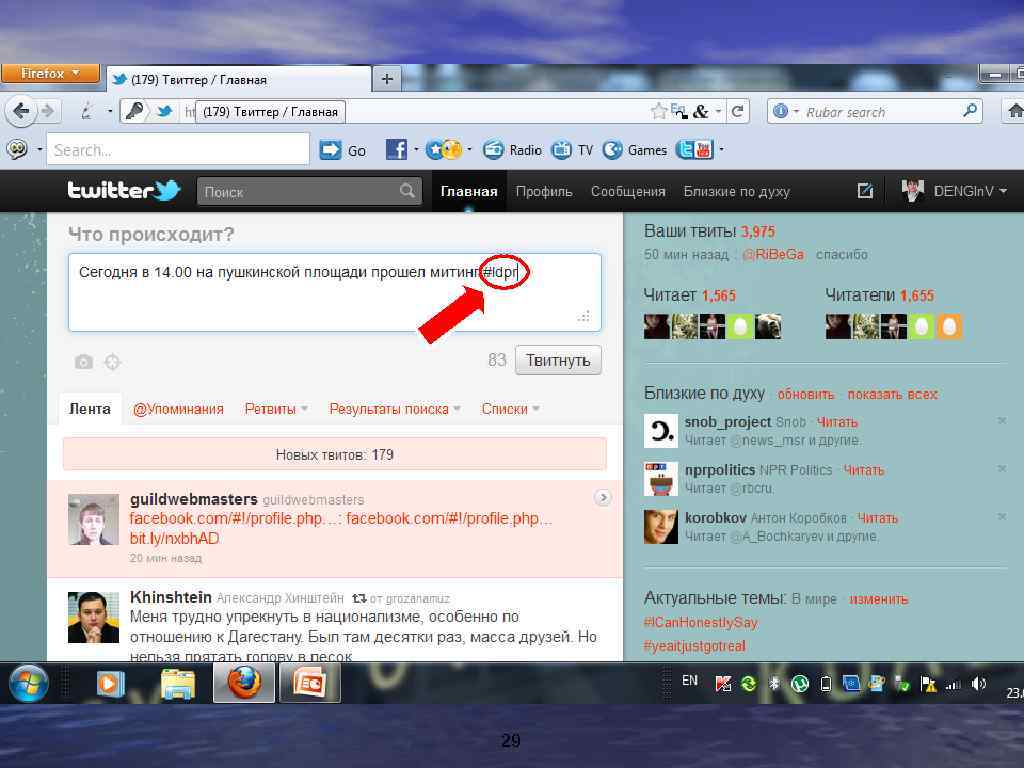Click the #ICanHonestlySay trending hashtag
Image resolution: width=1024 pixels, height=768 pixels.
point(700,622)
